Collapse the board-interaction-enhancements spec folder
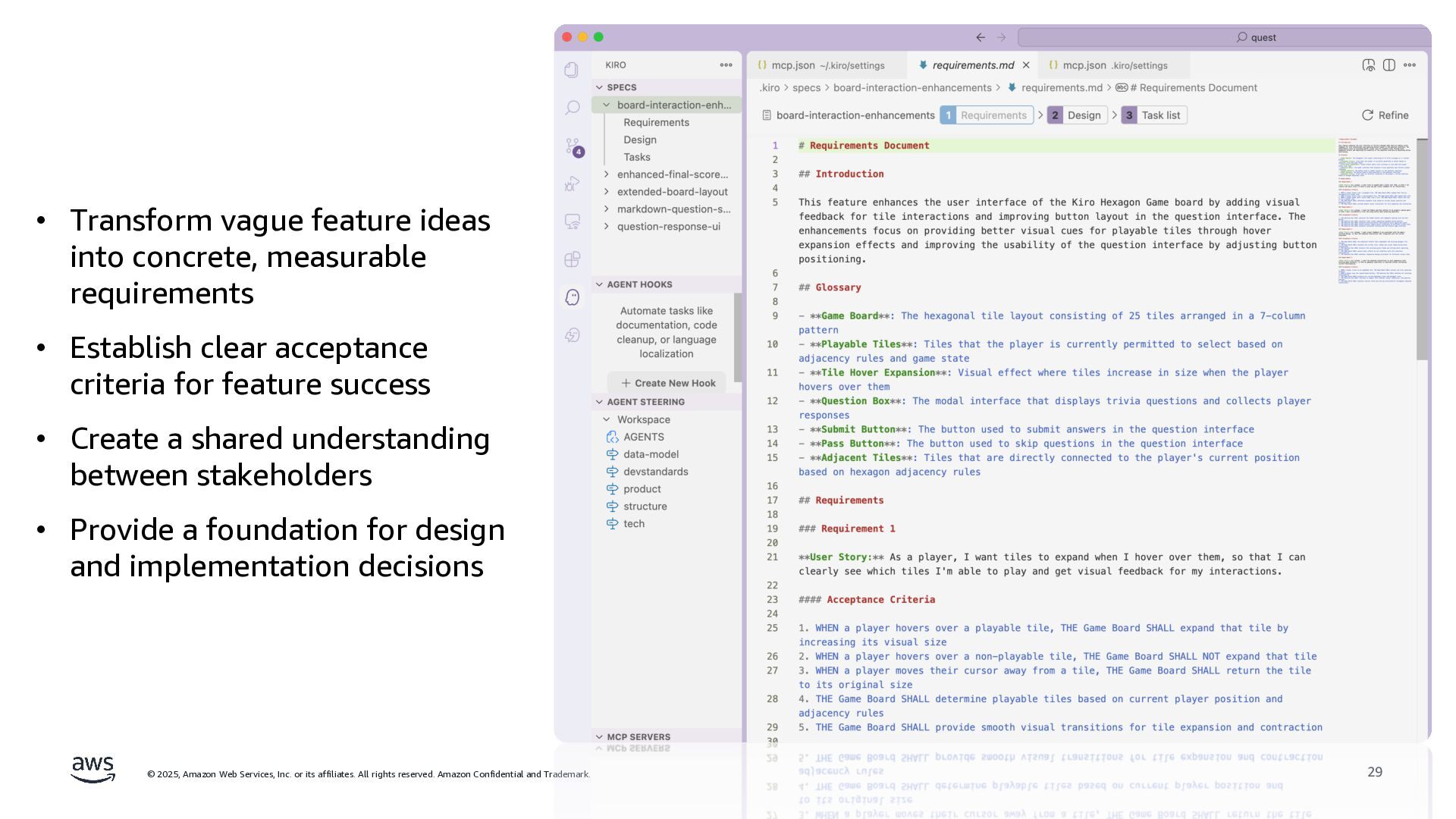Screen dimensions: 1456x819 (x=606, y=105)
